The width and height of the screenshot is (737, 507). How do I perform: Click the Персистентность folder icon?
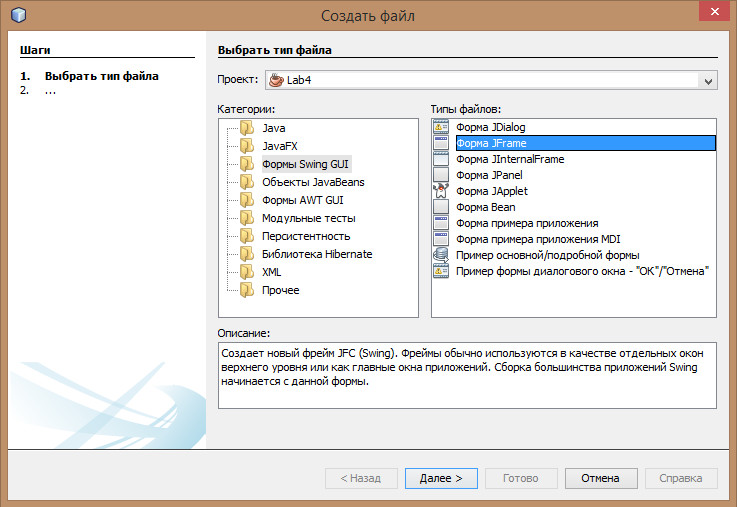247,236
